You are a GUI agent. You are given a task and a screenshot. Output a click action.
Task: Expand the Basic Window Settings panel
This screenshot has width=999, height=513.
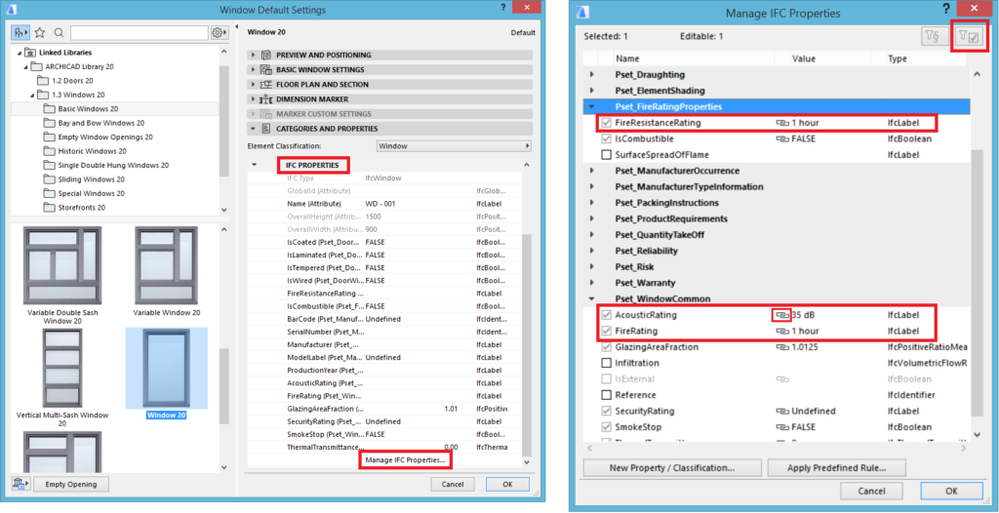pos(254,69)
